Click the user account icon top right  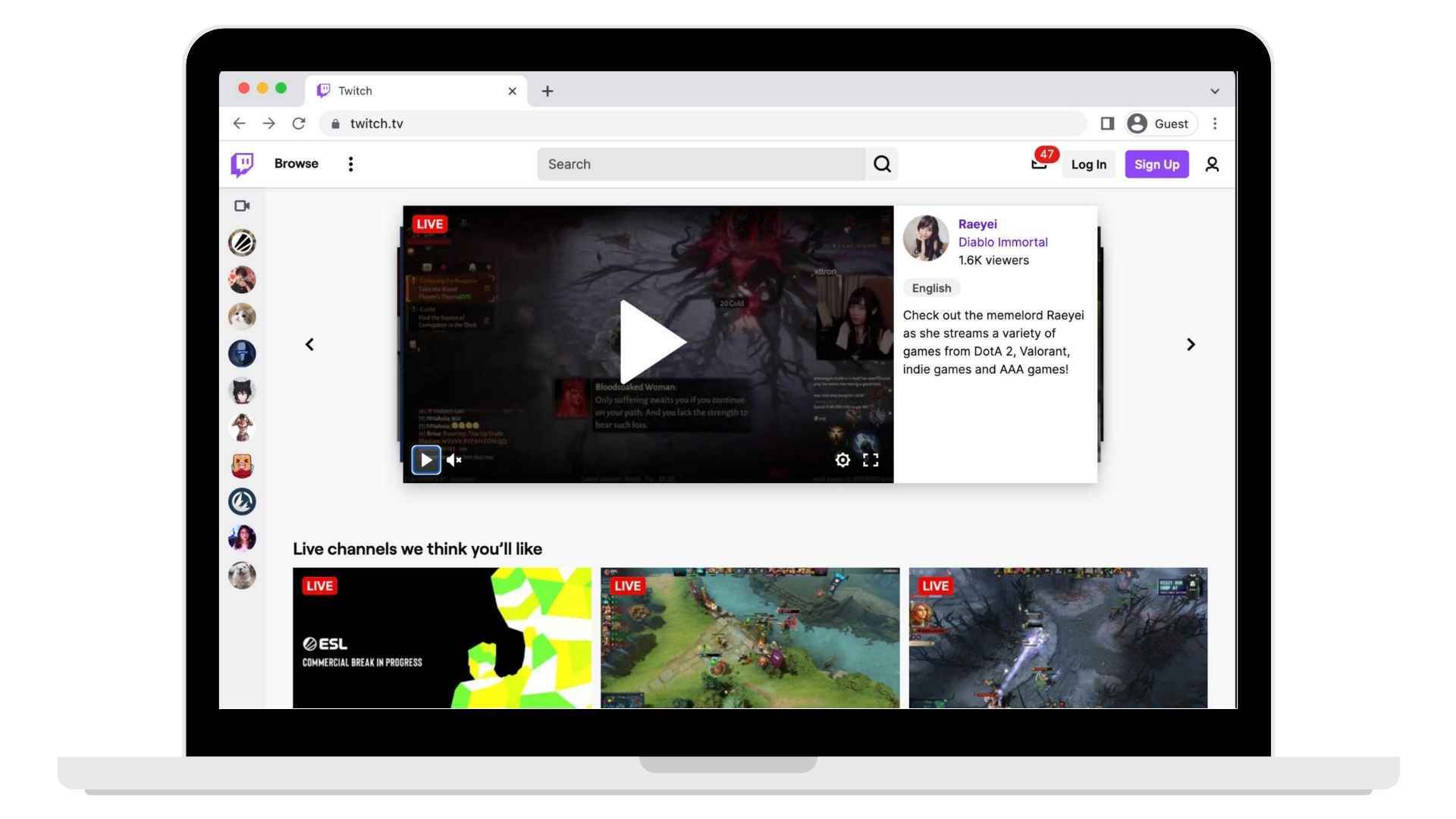[1211, 163]
